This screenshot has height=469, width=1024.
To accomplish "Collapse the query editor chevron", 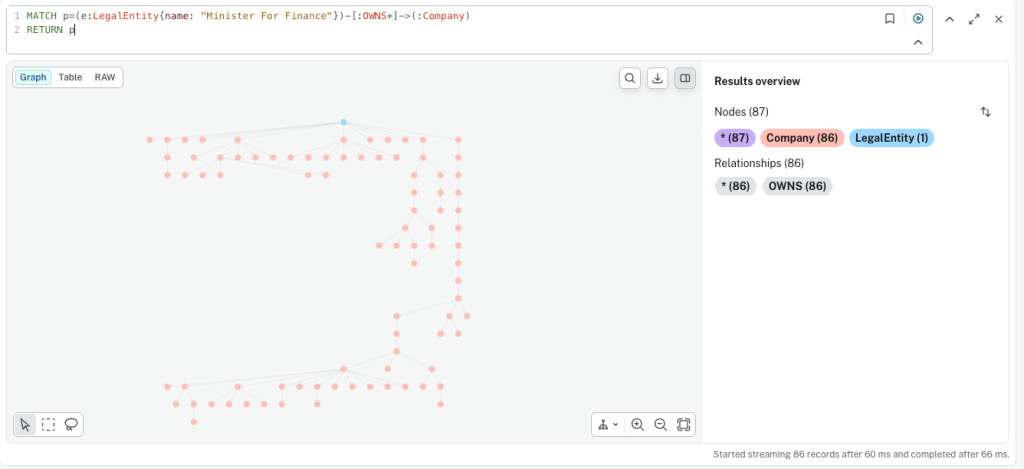I will [917, 42].
